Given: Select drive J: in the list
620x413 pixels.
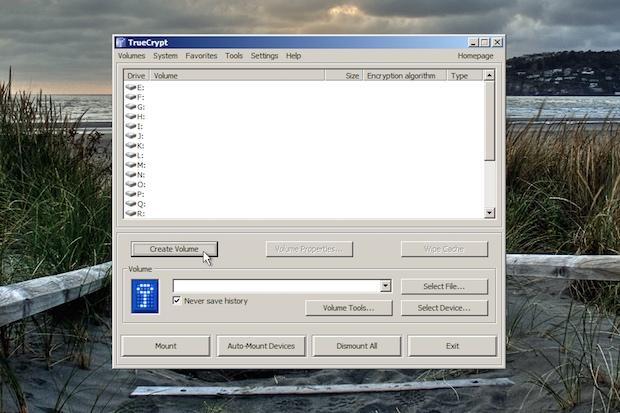Looking at the screenshot, I should click(x=134, y=136).
